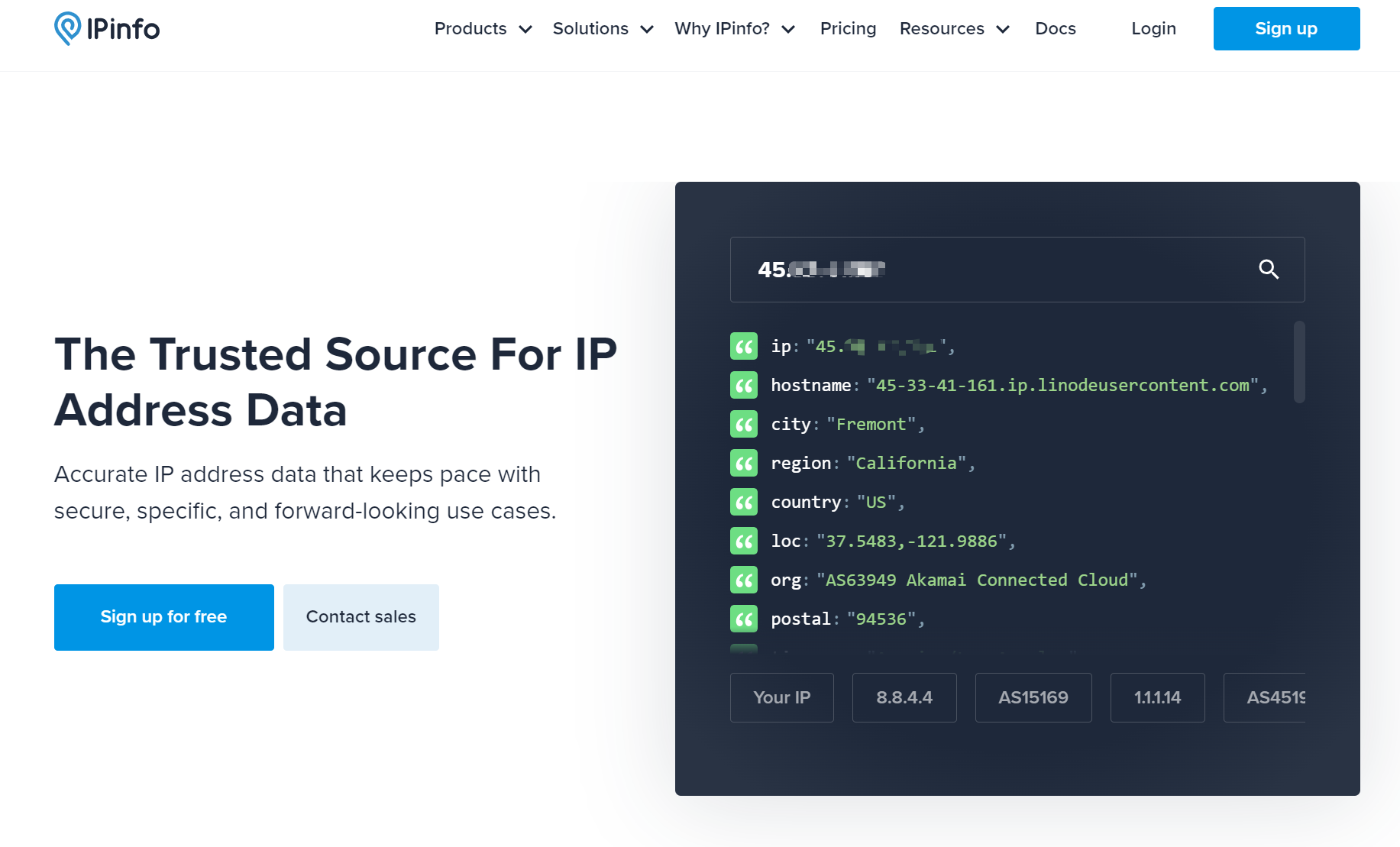Click the results panel scrollbar thumb

point(1299,362)
